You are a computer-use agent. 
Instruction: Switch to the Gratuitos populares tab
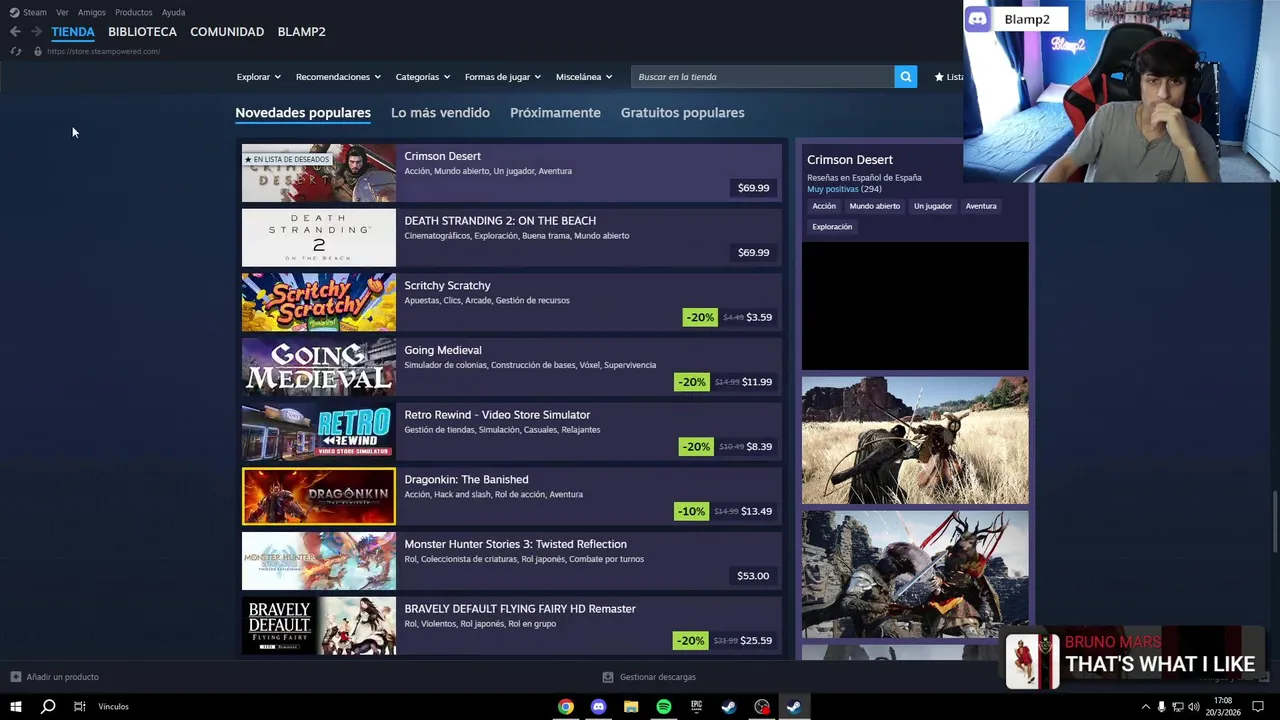[x=682, y=113]
